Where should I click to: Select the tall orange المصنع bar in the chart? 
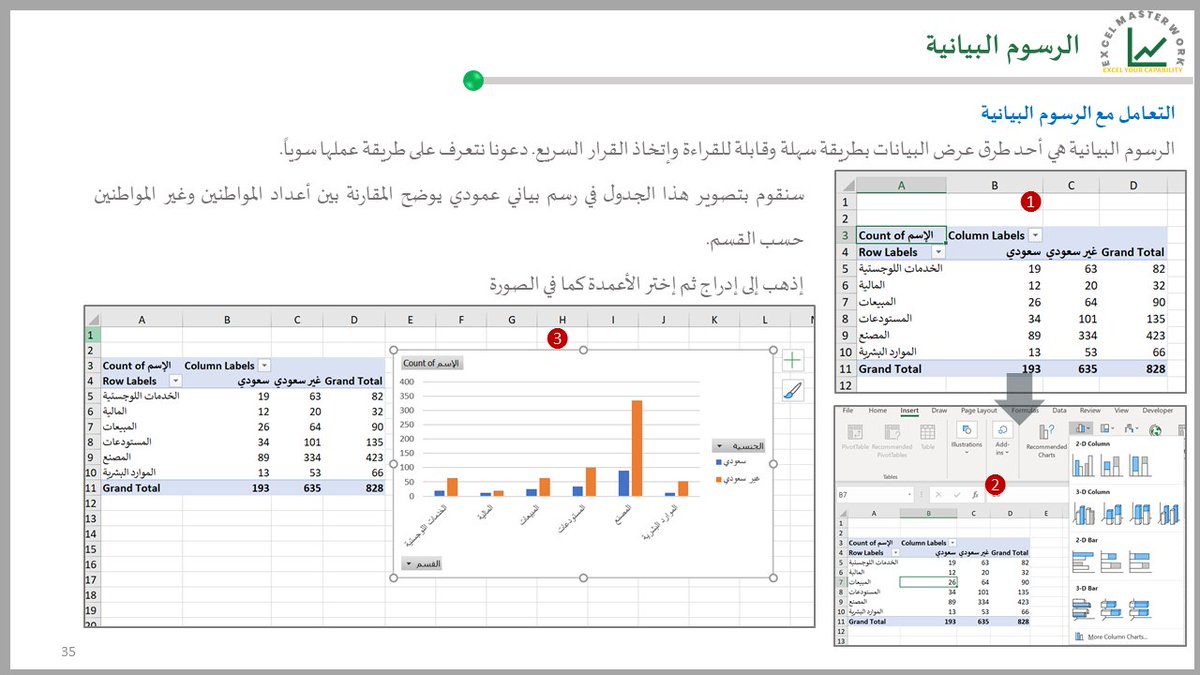[x=636, y=447]
